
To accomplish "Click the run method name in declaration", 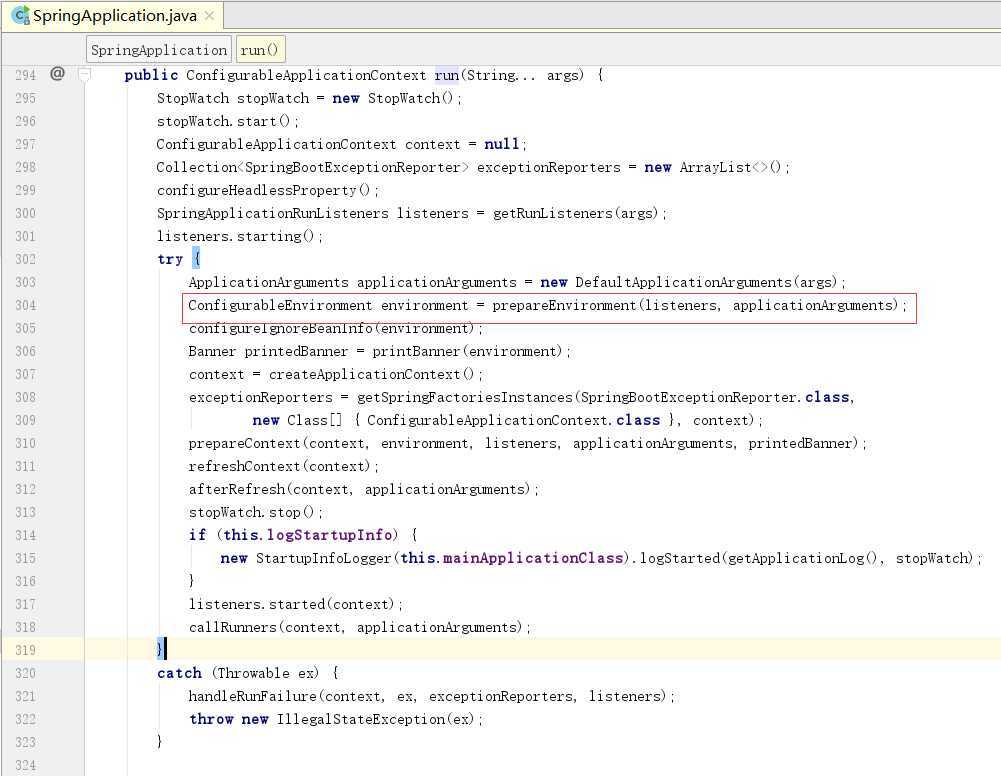I will point(447,75).
